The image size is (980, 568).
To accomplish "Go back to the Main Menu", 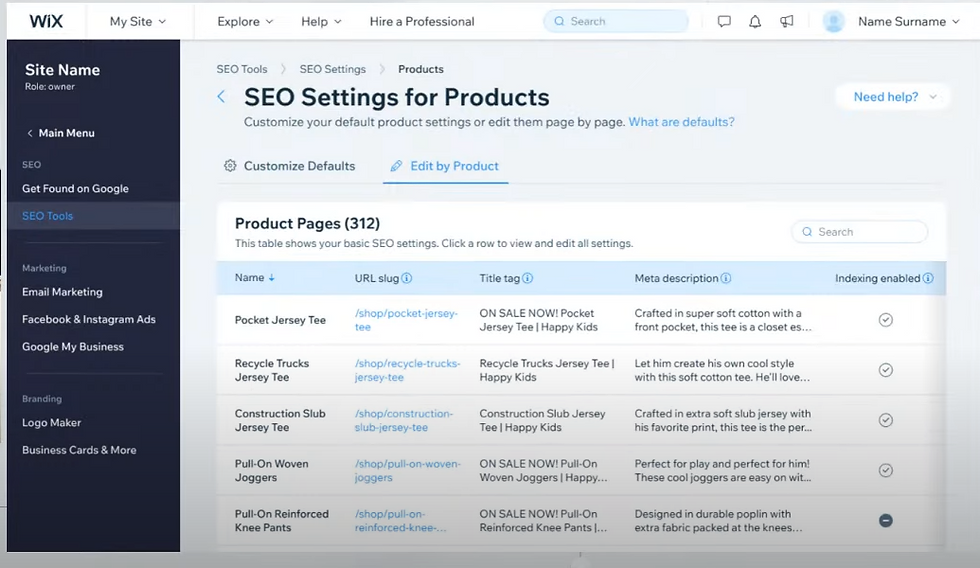I will [x=61, y=133].
